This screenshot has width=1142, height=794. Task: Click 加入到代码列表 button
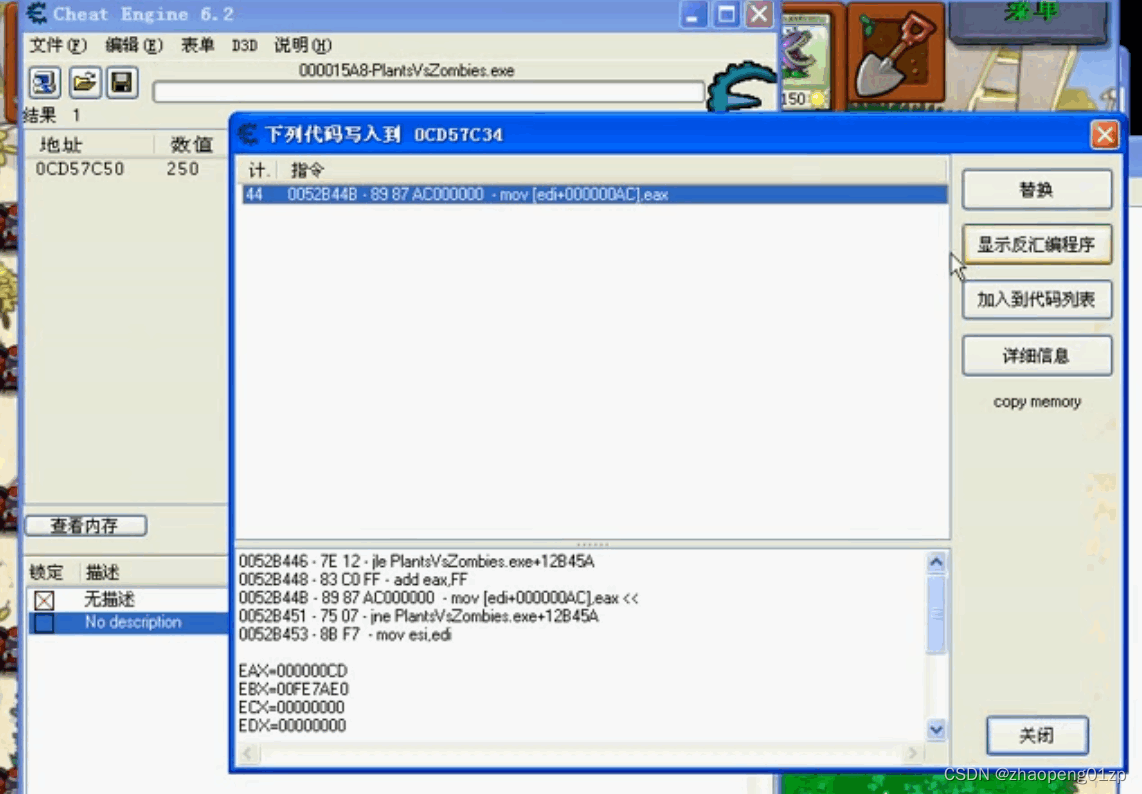(x=1036, y=300)
